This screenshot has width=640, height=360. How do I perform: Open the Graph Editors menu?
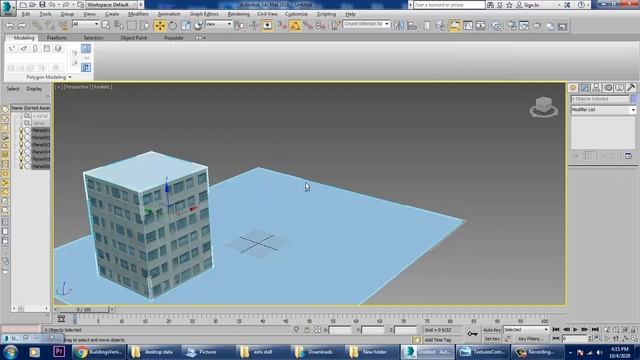204,14
